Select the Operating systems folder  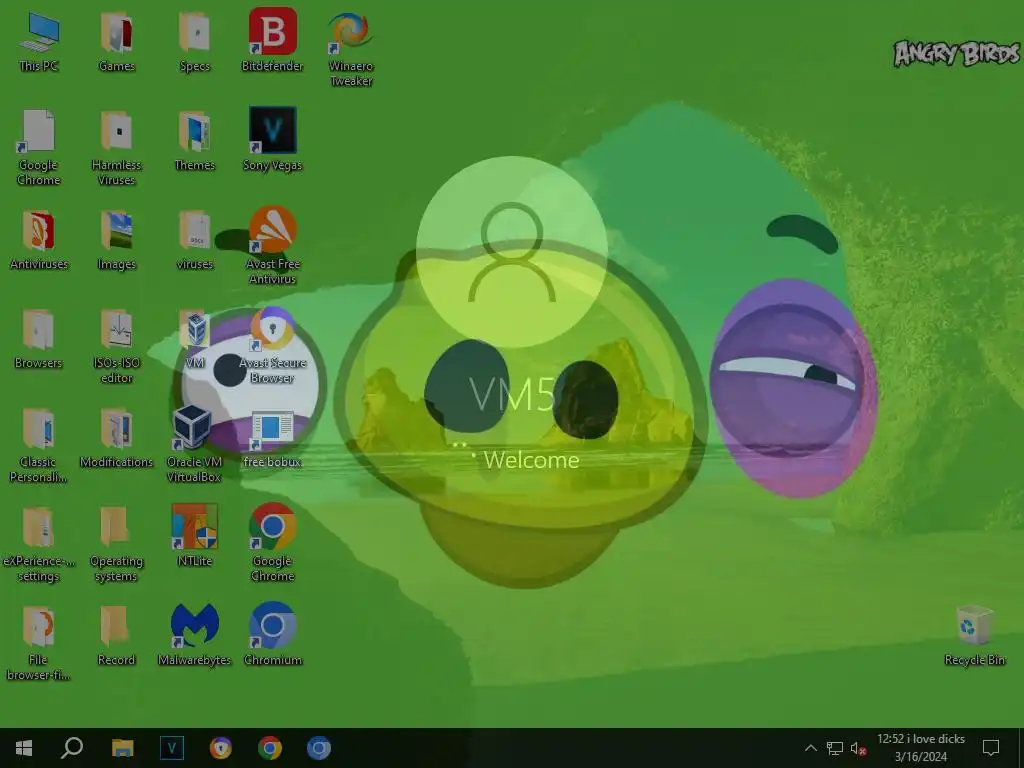click(117, 544)
